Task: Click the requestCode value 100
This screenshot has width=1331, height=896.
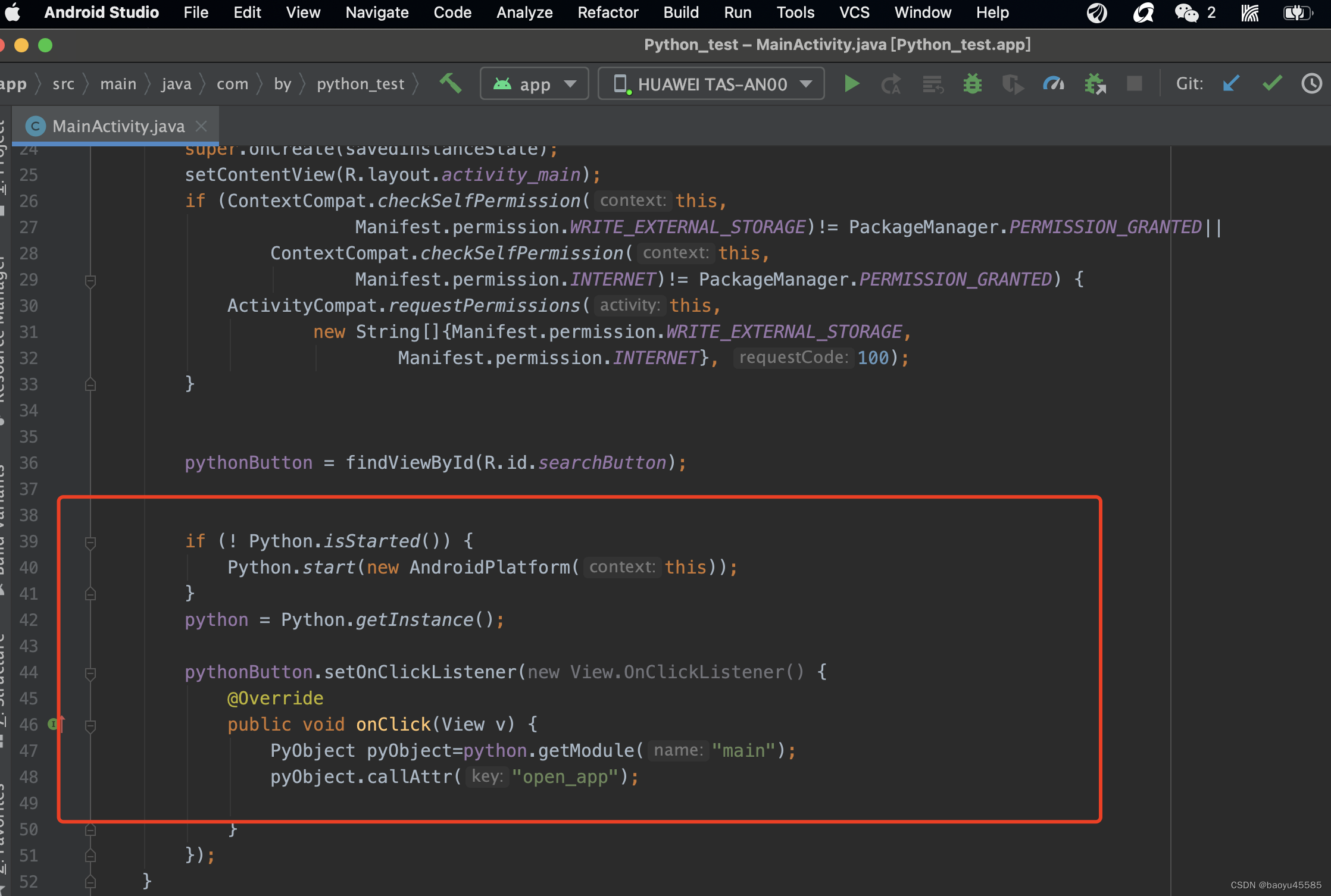Action: click(x=873, y=358)
